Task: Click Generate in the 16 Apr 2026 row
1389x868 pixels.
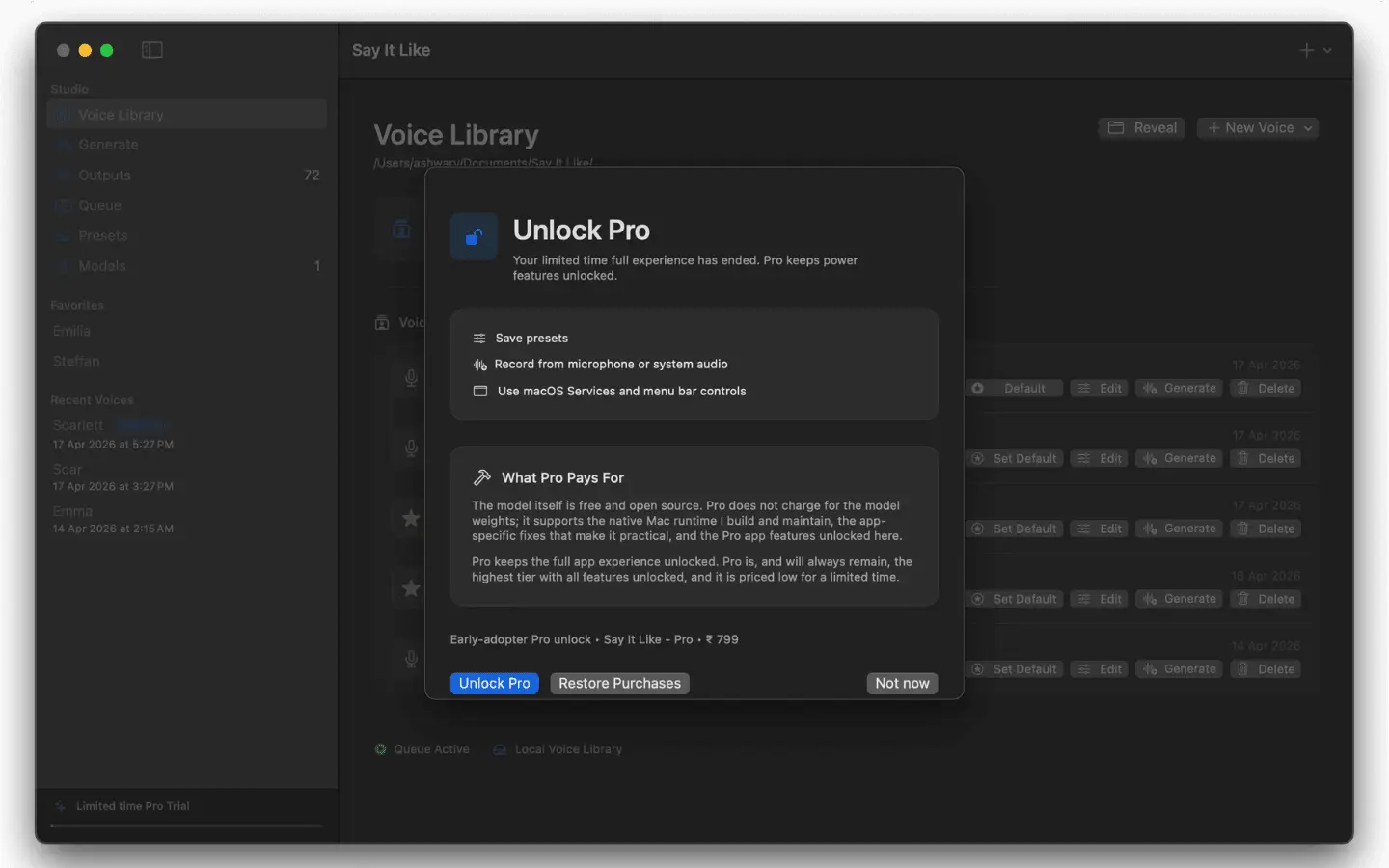Action: 1180,599
